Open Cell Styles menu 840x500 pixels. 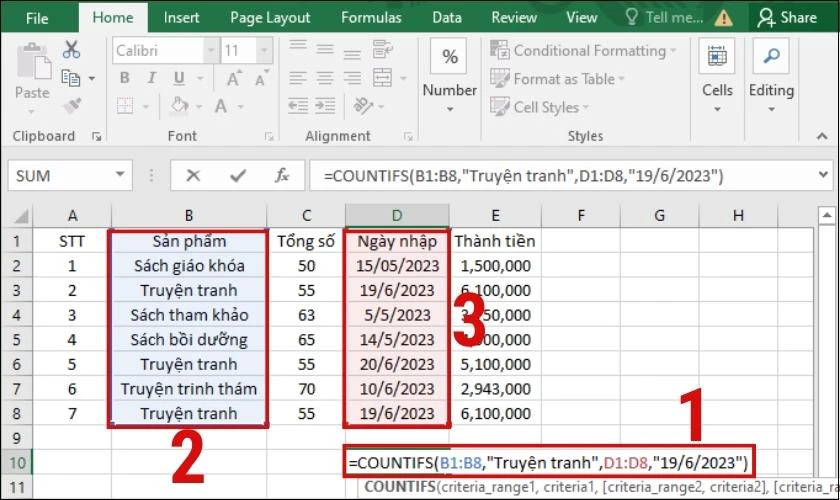tap(539, 107)
